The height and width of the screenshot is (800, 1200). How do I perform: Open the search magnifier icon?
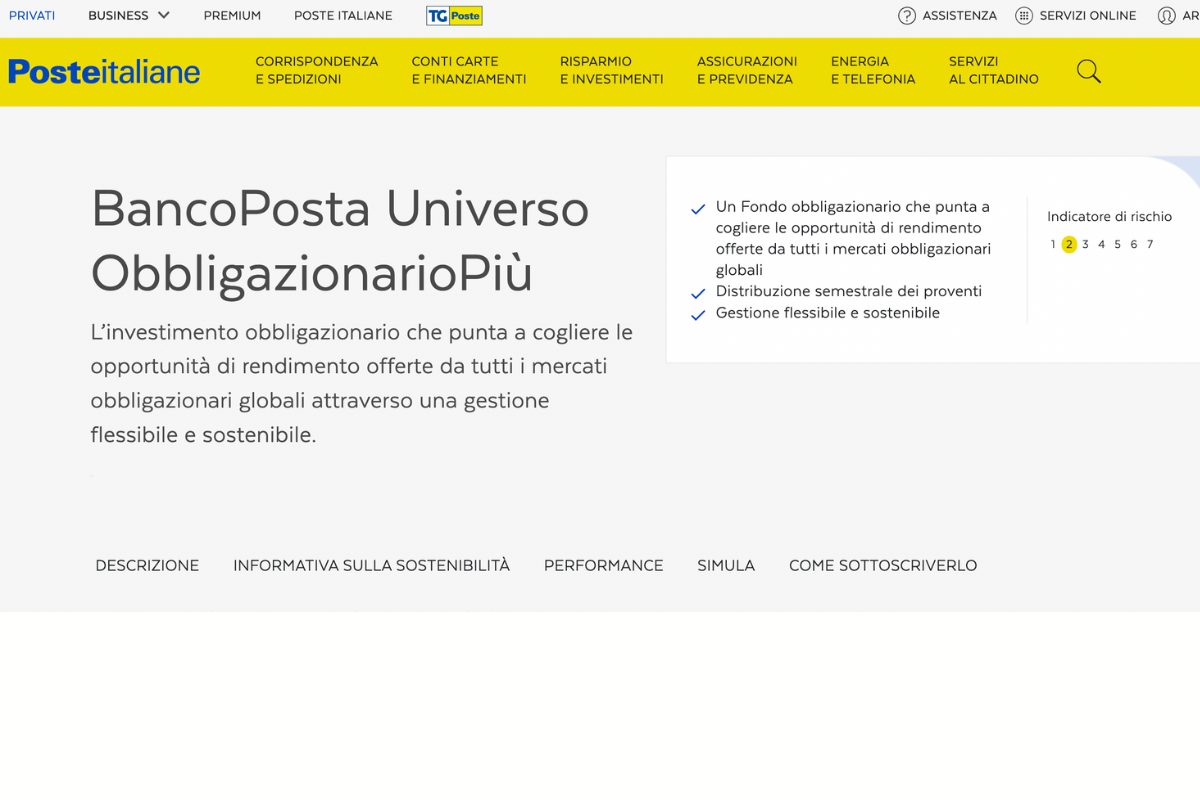pyautogui.click(x=1089, y=71)
